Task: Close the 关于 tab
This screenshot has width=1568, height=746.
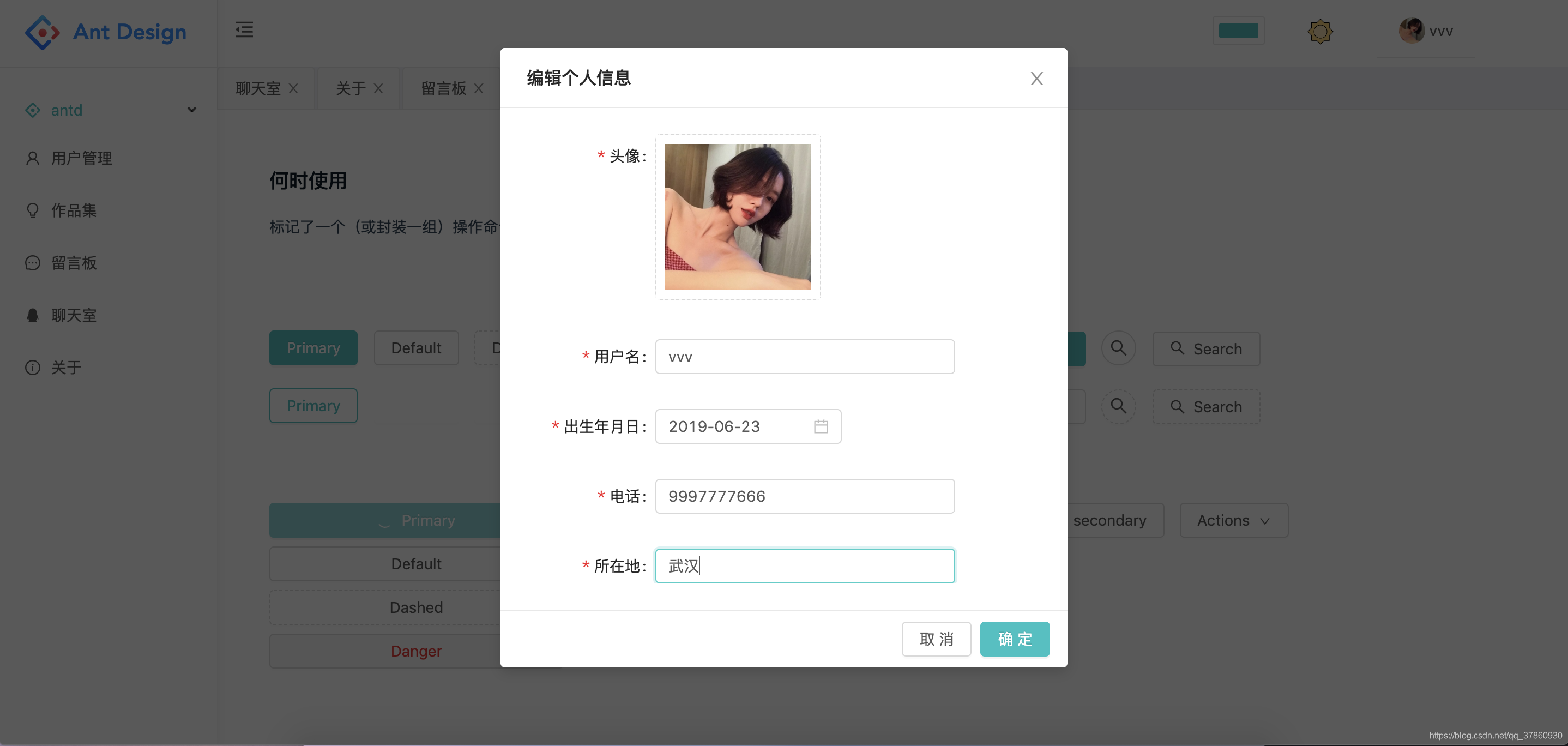Action: [x=378, y=88]
